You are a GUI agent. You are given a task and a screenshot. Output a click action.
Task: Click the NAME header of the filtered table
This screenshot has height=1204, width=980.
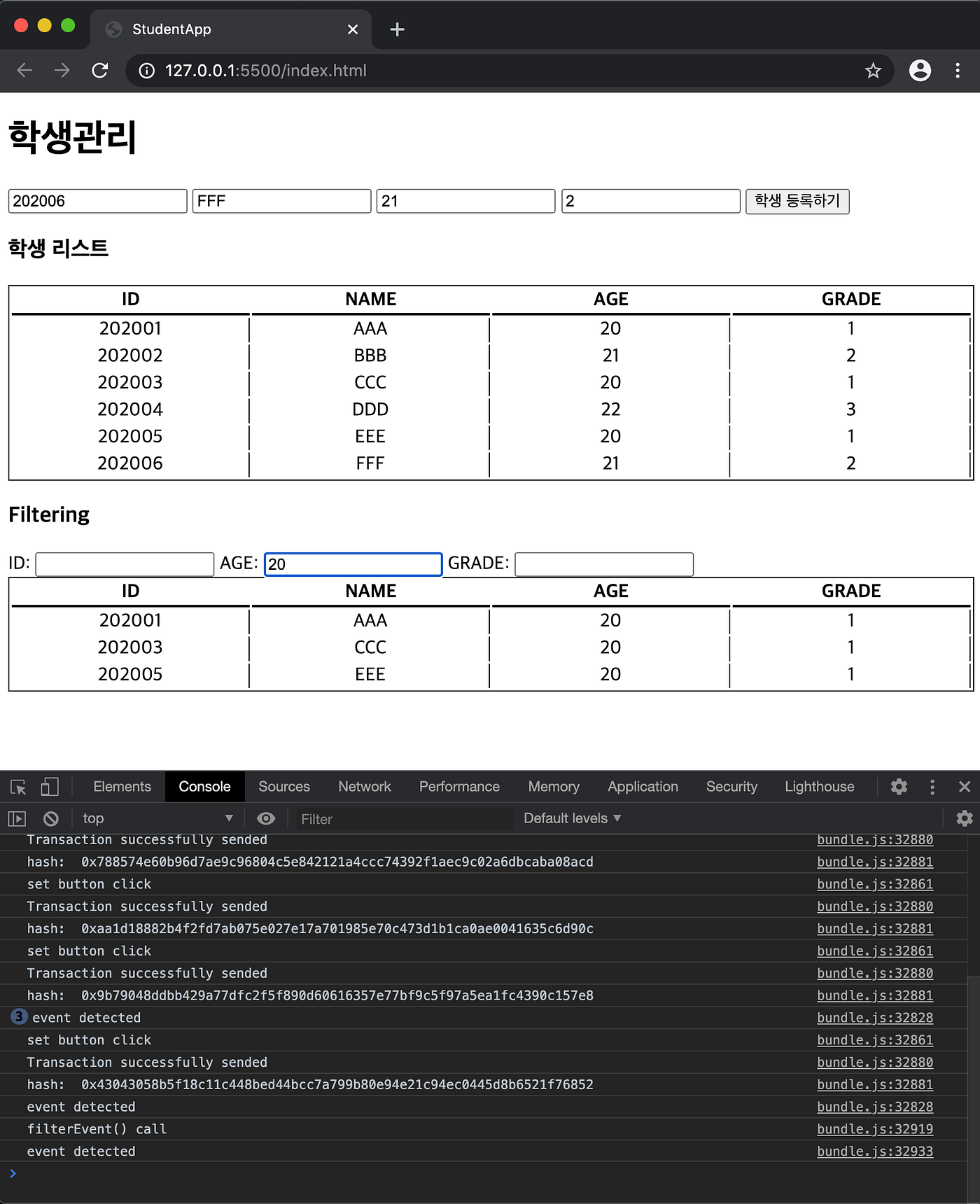pyautogui.click(x=370, y=591)
